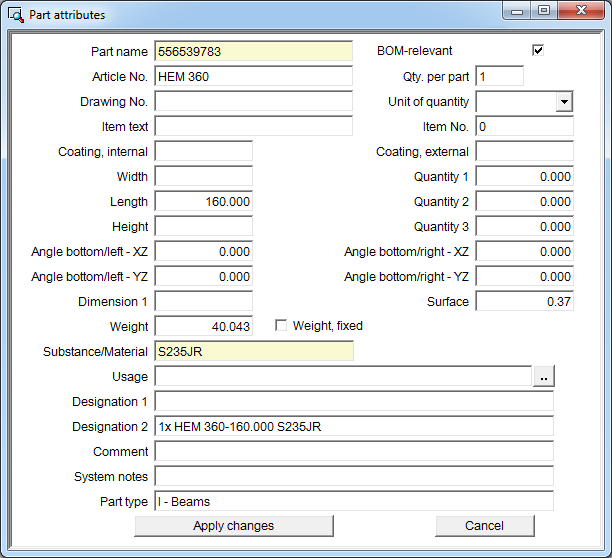Image resolution: width=612 pixels, height=558 pixels.
Task: Click the Part attributes title bar icon
Action: coord(15,15)
